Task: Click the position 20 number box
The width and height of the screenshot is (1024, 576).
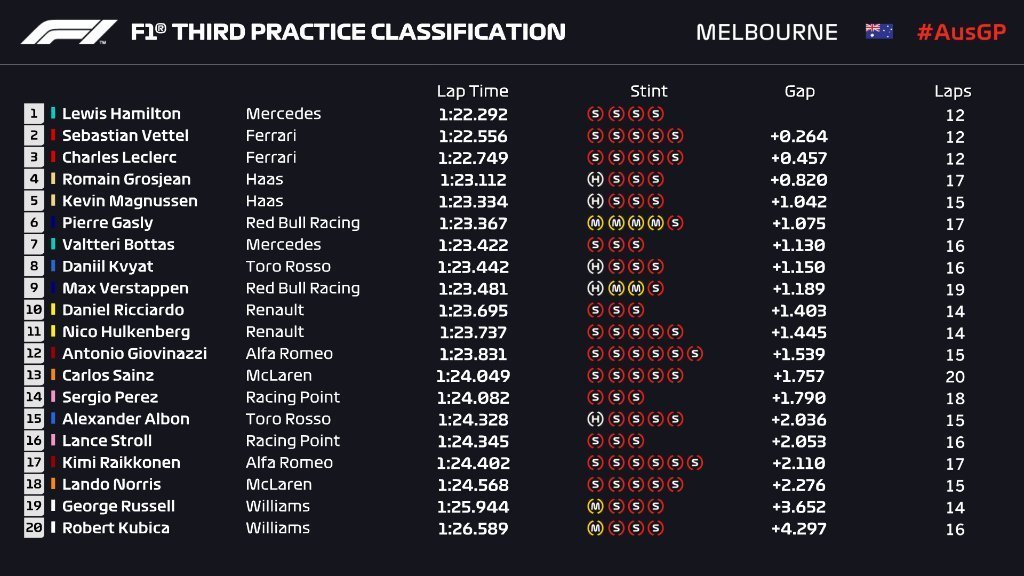Action: [34, 528]
